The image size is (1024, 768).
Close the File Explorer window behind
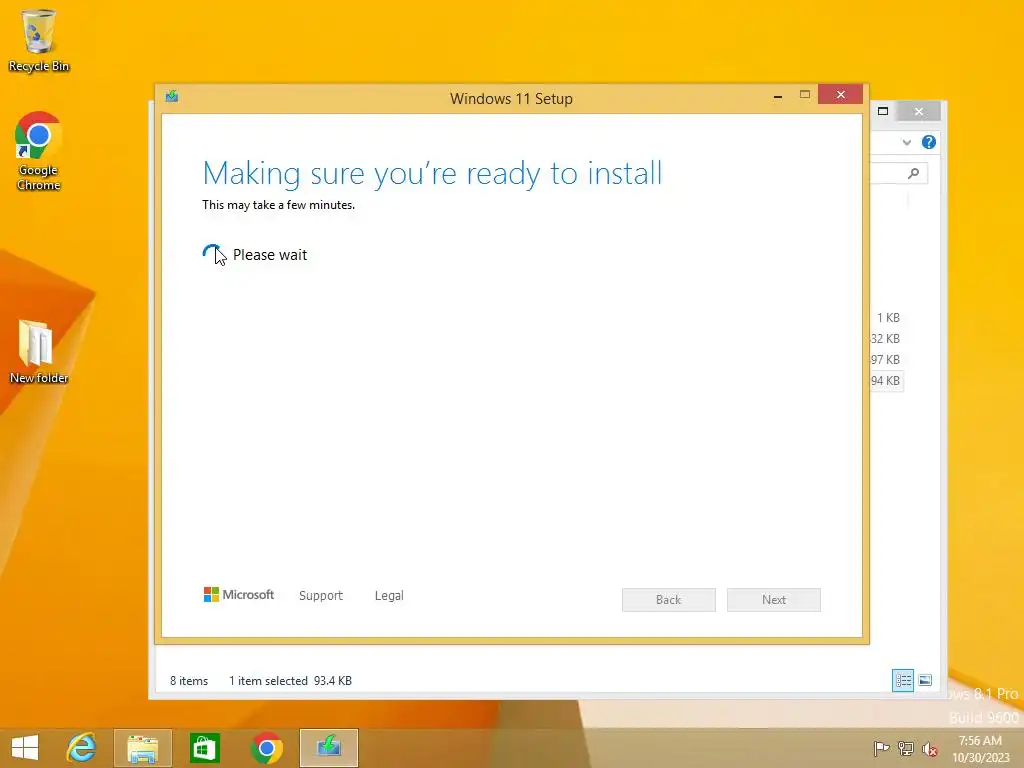(919, 112)
